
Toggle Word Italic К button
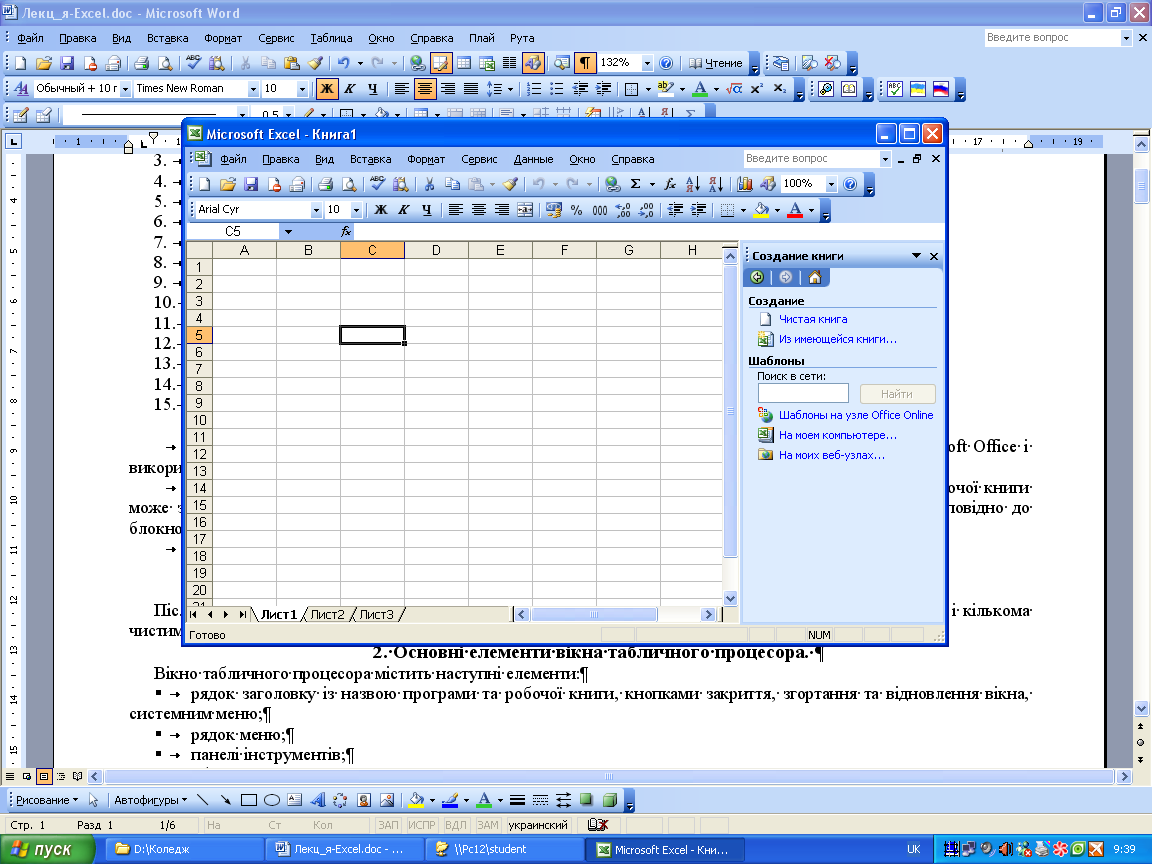tap(350, 89)
